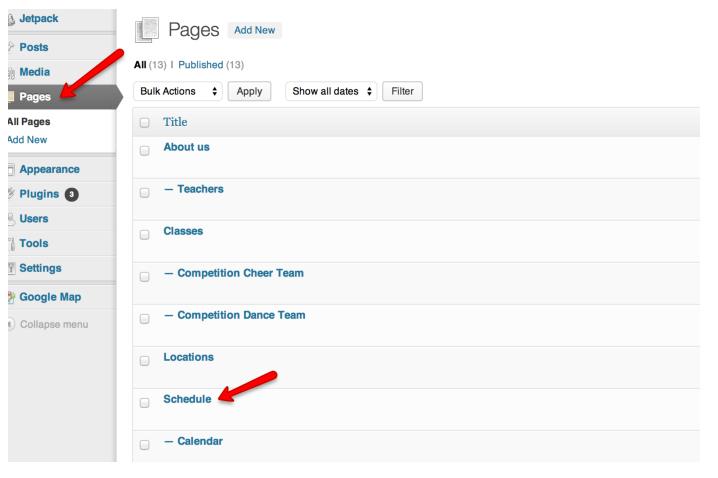The width and height of the screenshot is (718, 478).
Task: Open the Bulk Actions dropdown
Action: coord(178,92)
